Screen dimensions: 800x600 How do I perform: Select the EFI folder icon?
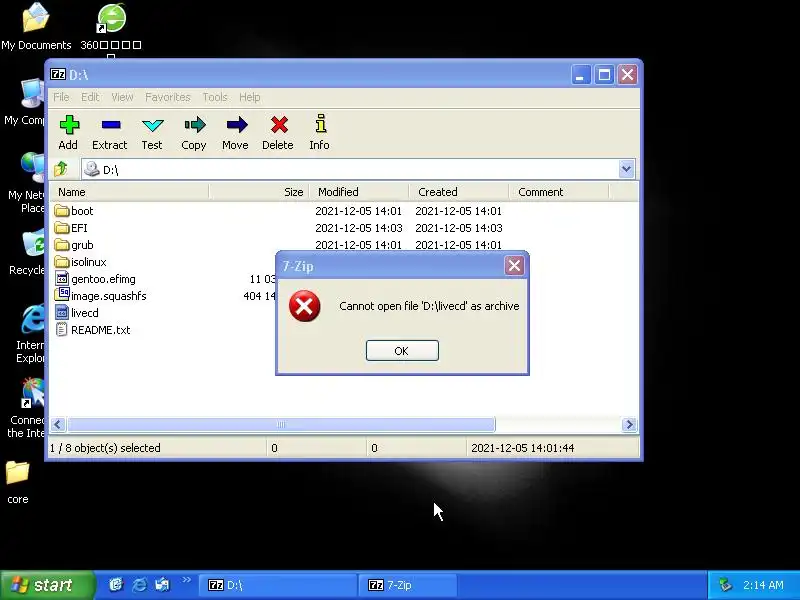62,228
